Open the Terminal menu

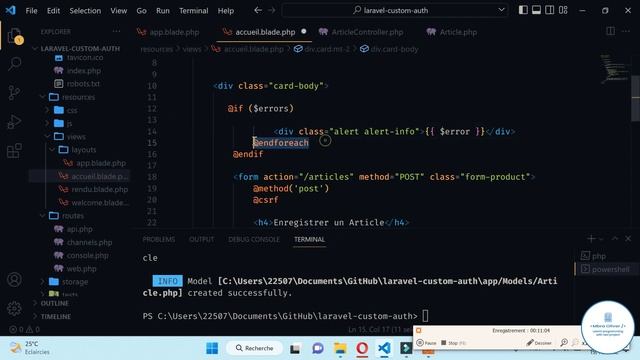click(x=193, y=11)
